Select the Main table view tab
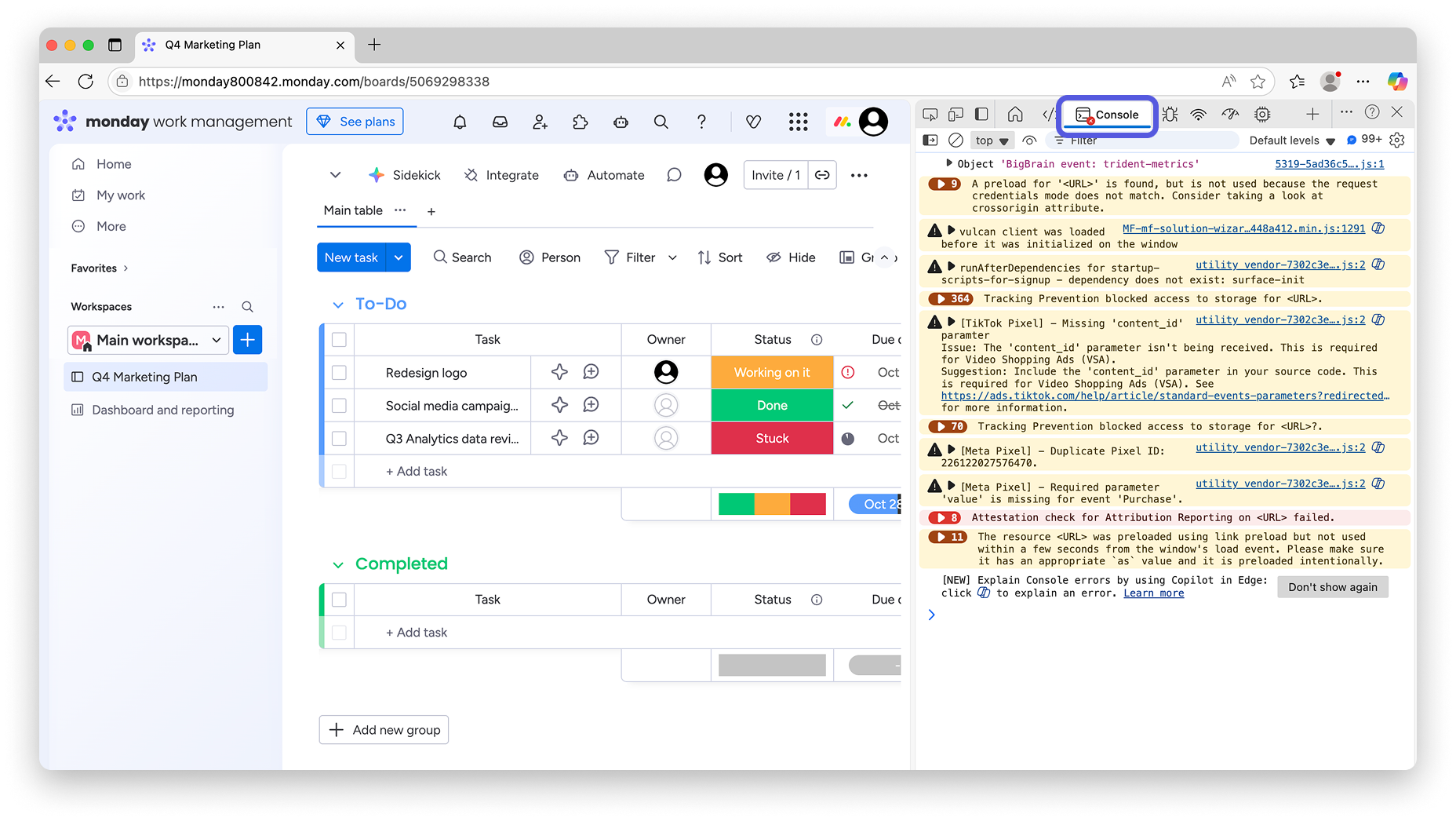 353,210
